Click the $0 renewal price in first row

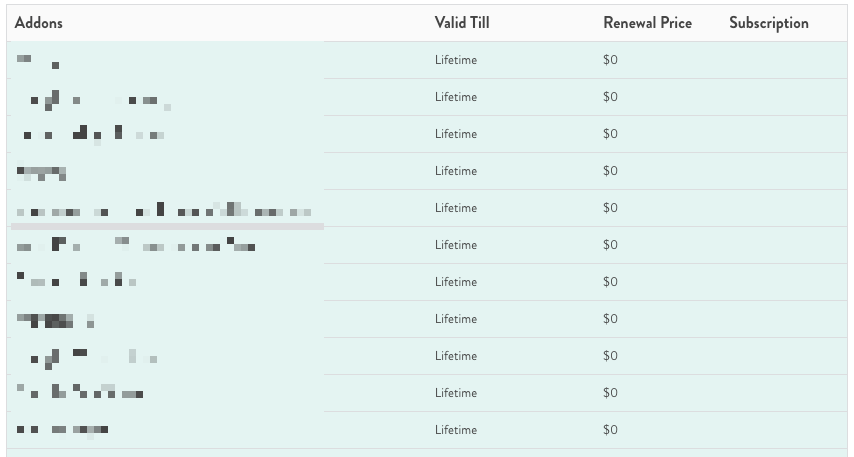click(610, 60)
